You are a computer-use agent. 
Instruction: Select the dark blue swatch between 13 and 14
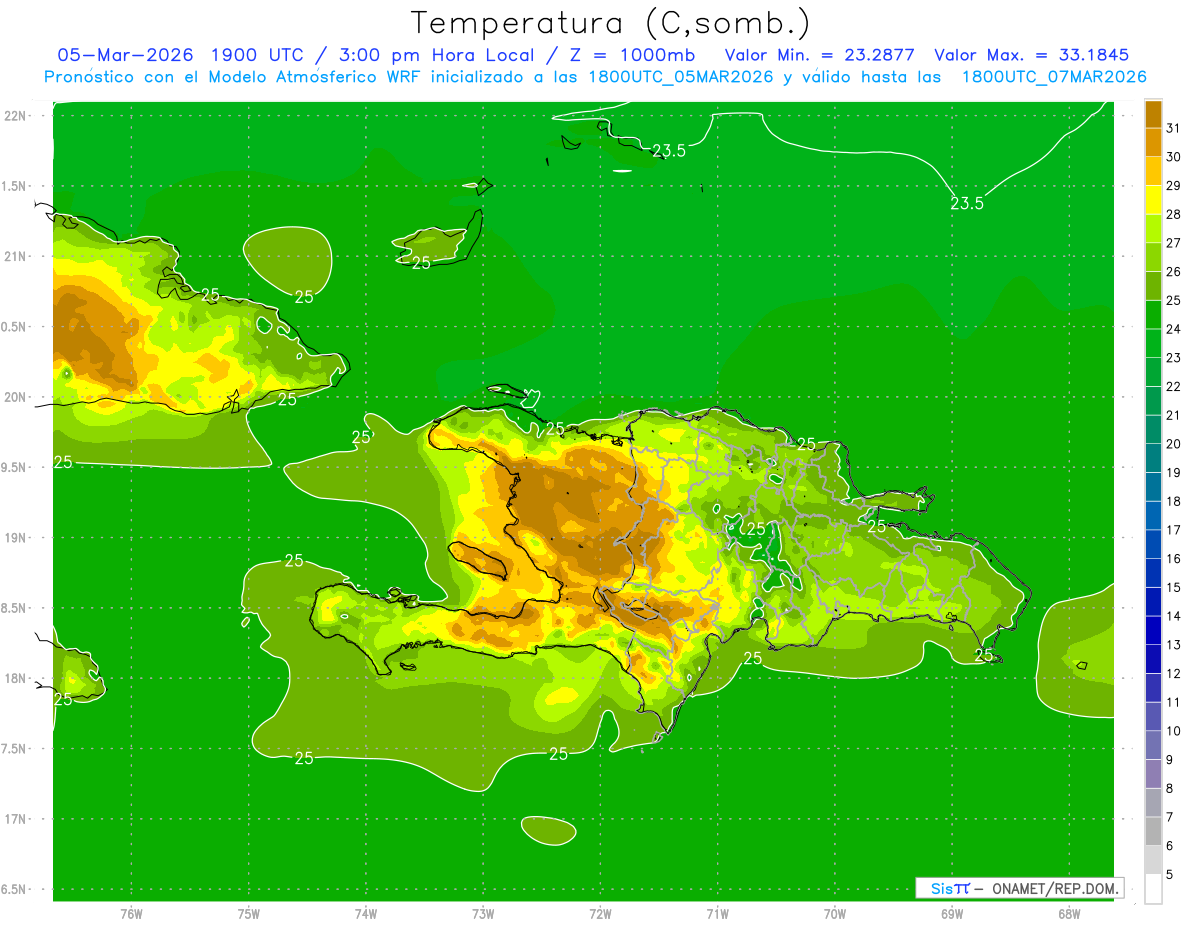click(1153, 630)
